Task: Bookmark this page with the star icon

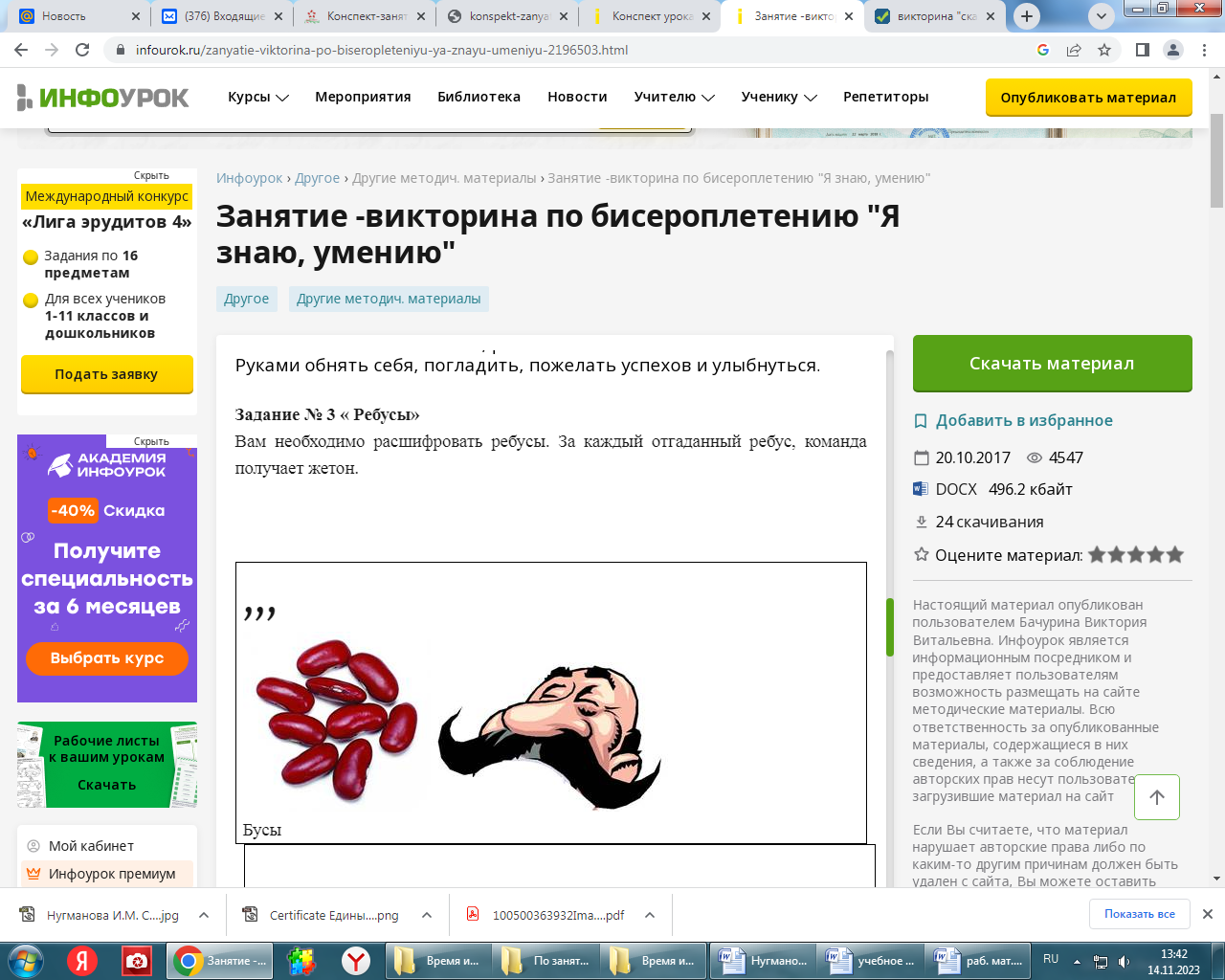Action: 1104,50
